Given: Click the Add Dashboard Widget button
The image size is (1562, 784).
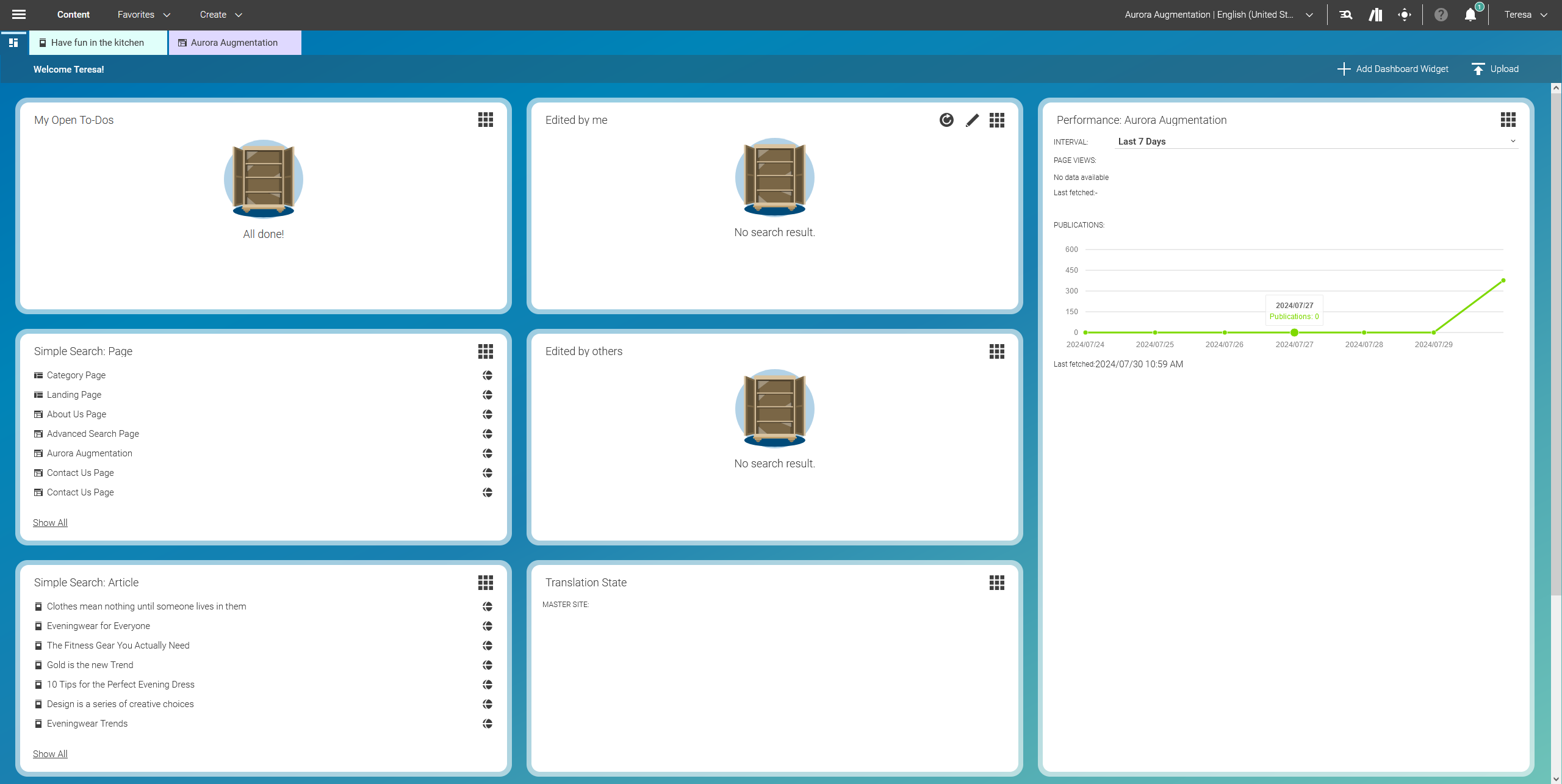Looking at the screenshot, I should 1393,69.
